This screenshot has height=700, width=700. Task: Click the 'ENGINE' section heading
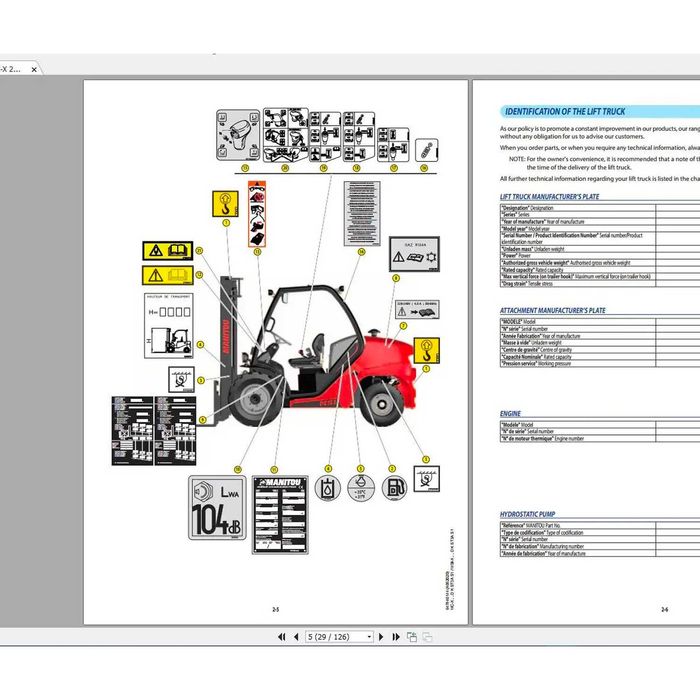[x=510, y=413]
